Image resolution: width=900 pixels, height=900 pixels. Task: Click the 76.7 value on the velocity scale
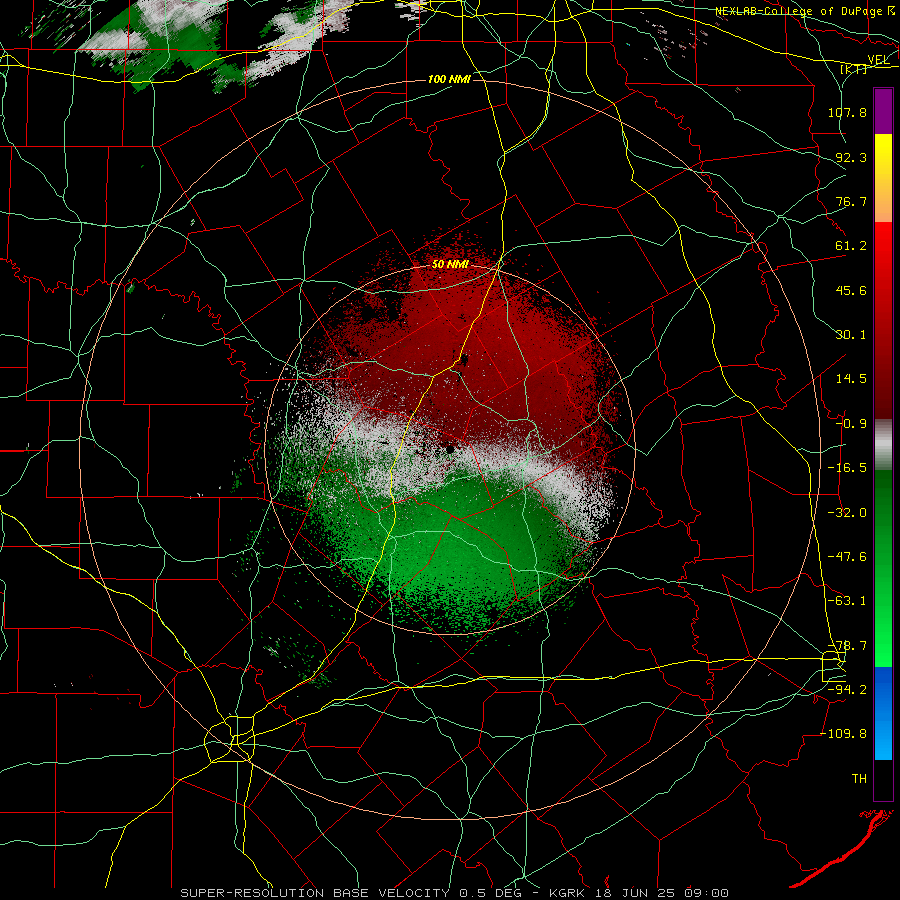[851, 201]
